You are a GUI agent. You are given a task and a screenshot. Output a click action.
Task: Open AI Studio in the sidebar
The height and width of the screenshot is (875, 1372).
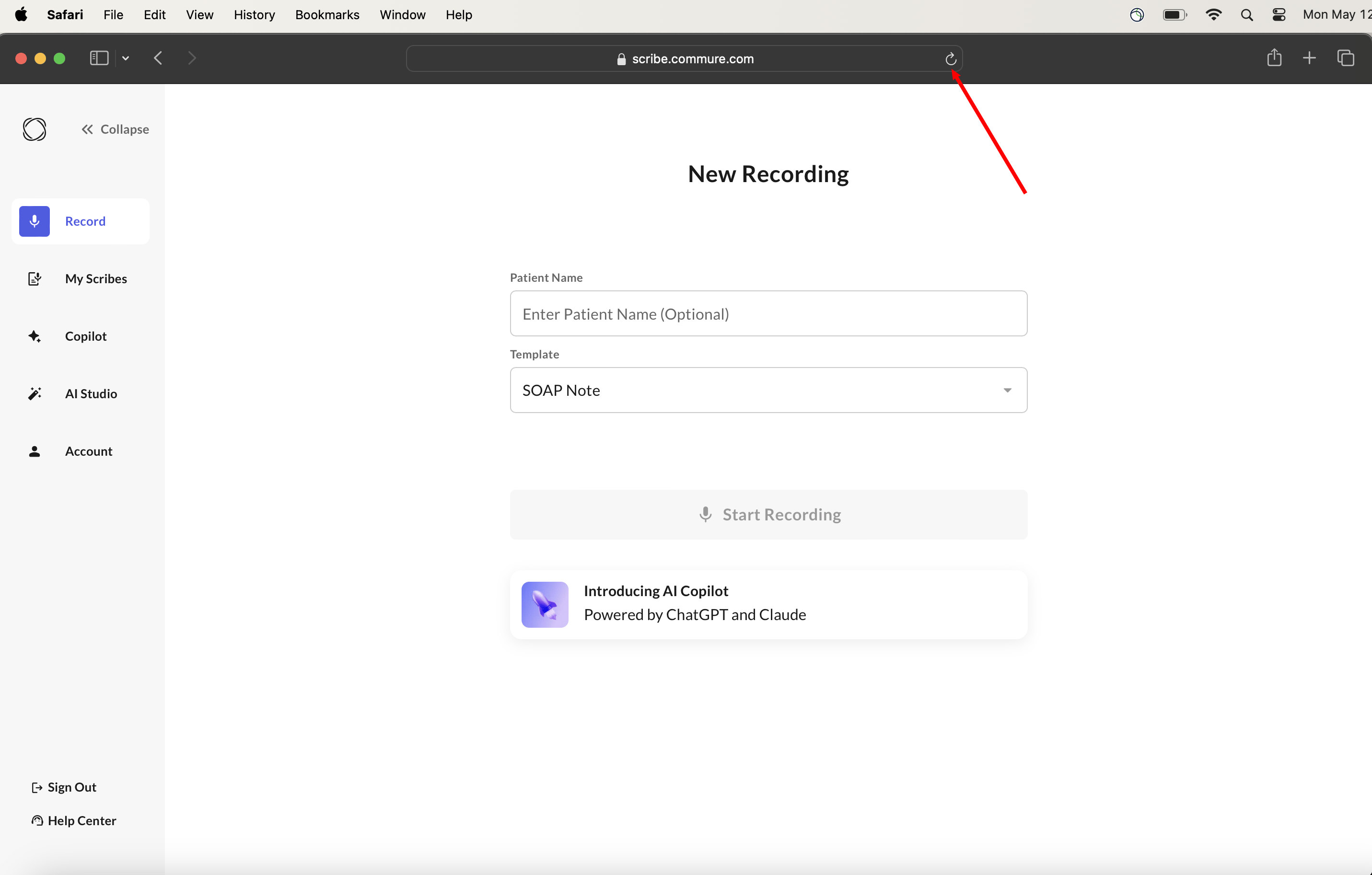click(81, 393)
